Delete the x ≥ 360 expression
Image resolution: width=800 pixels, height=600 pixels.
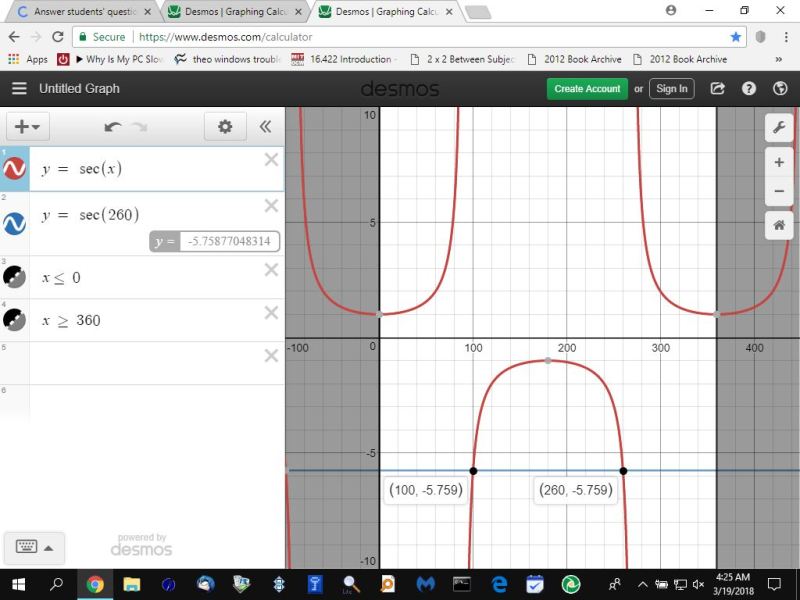coord(271,312)
